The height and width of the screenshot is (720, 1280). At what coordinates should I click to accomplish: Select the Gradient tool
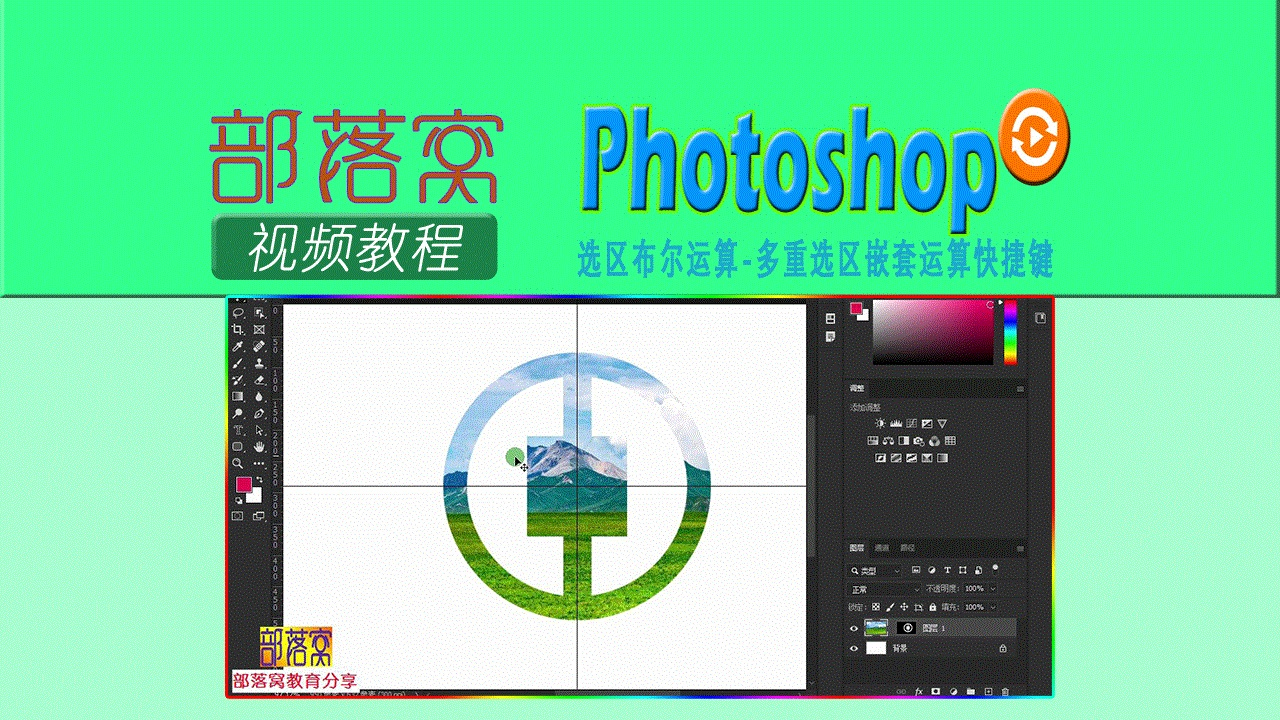238,396
